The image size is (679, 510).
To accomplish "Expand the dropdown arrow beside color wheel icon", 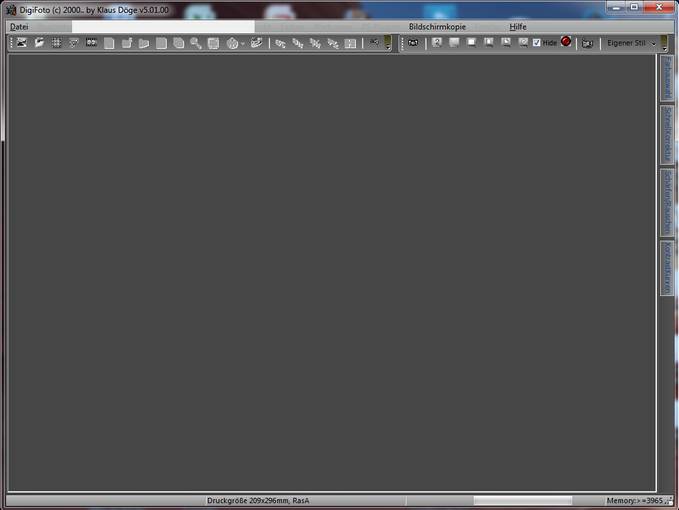I will click(x=243, y=43).
